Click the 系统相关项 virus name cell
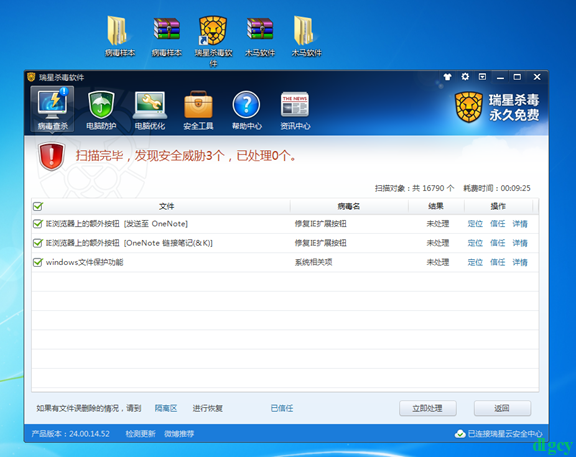This screenshot has width=576, height=457. point(313,262)
